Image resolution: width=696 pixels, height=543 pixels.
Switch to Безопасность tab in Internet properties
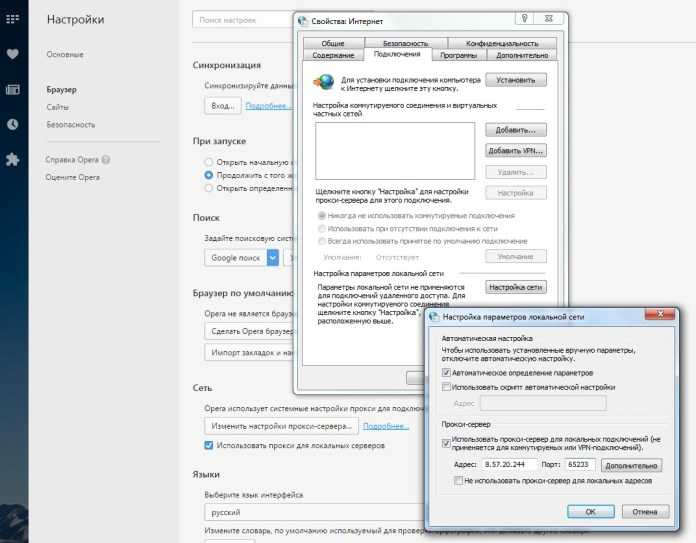(406, 43)
